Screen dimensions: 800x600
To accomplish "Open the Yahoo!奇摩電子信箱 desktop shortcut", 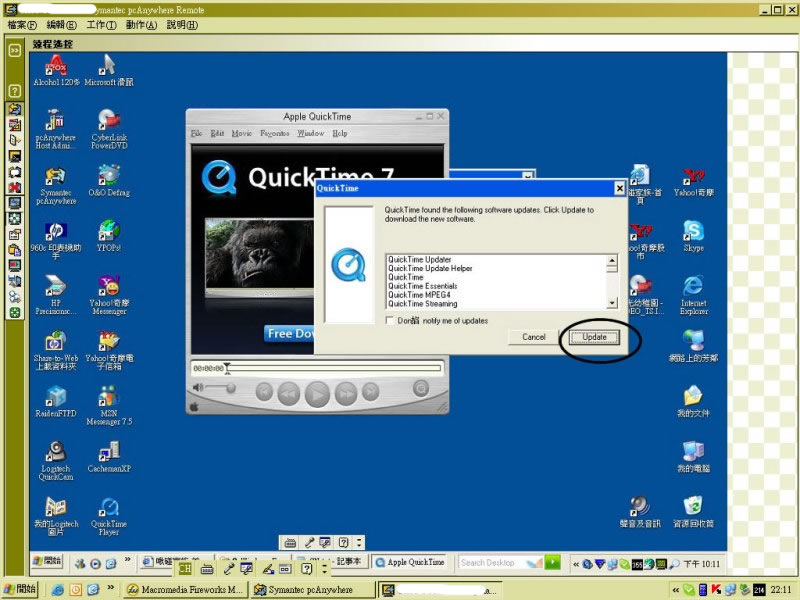I will click(109, 350).
